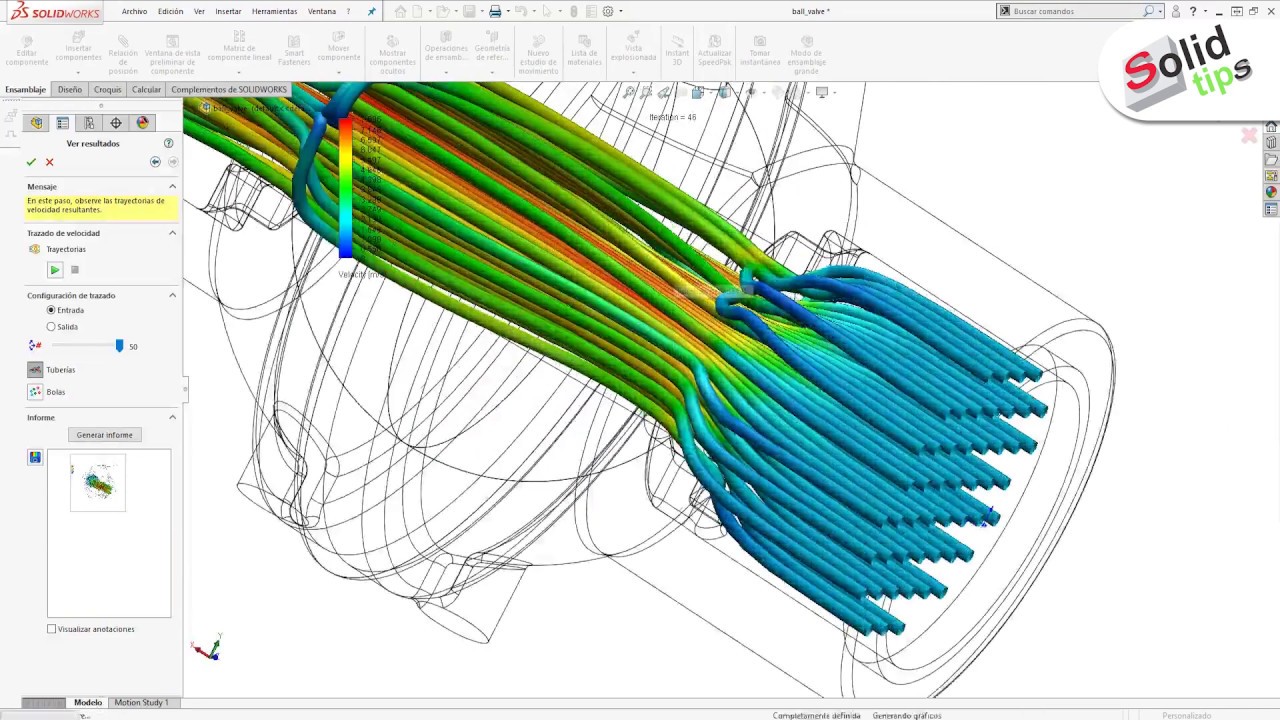Click Editar componente command
The height and width of the screenshot is (720, 1280).
(27, 51)
